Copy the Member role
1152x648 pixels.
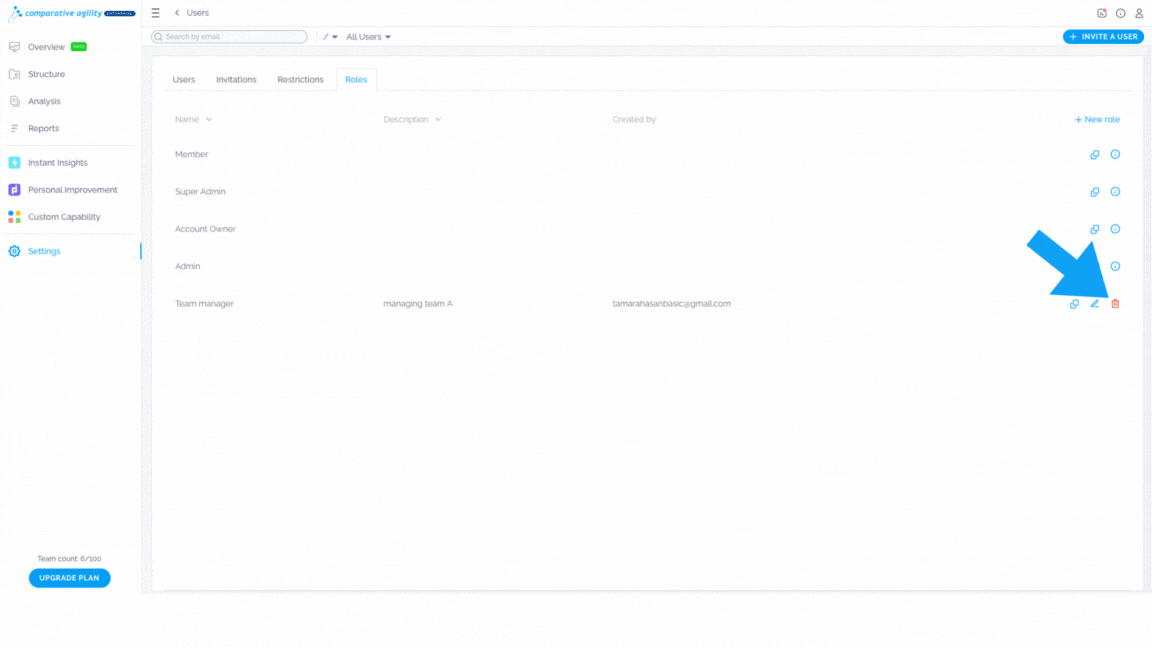[1095, 154]
